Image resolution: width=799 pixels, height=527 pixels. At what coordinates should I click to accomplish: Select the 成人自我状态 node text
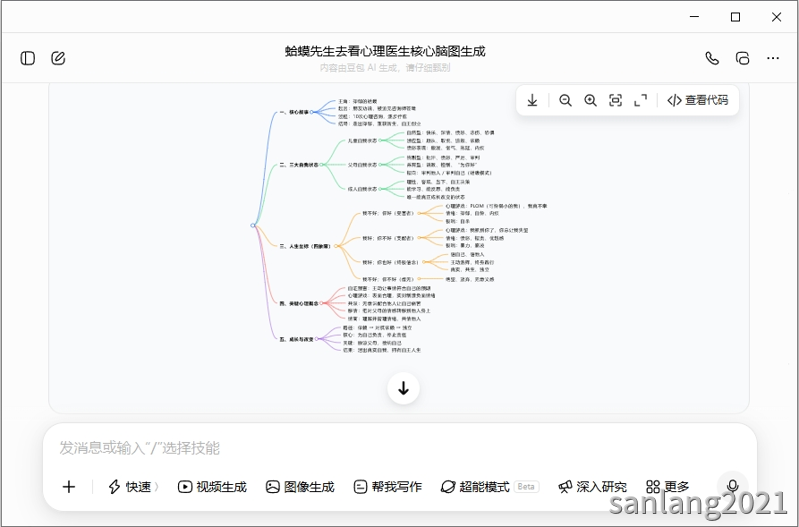362,189
